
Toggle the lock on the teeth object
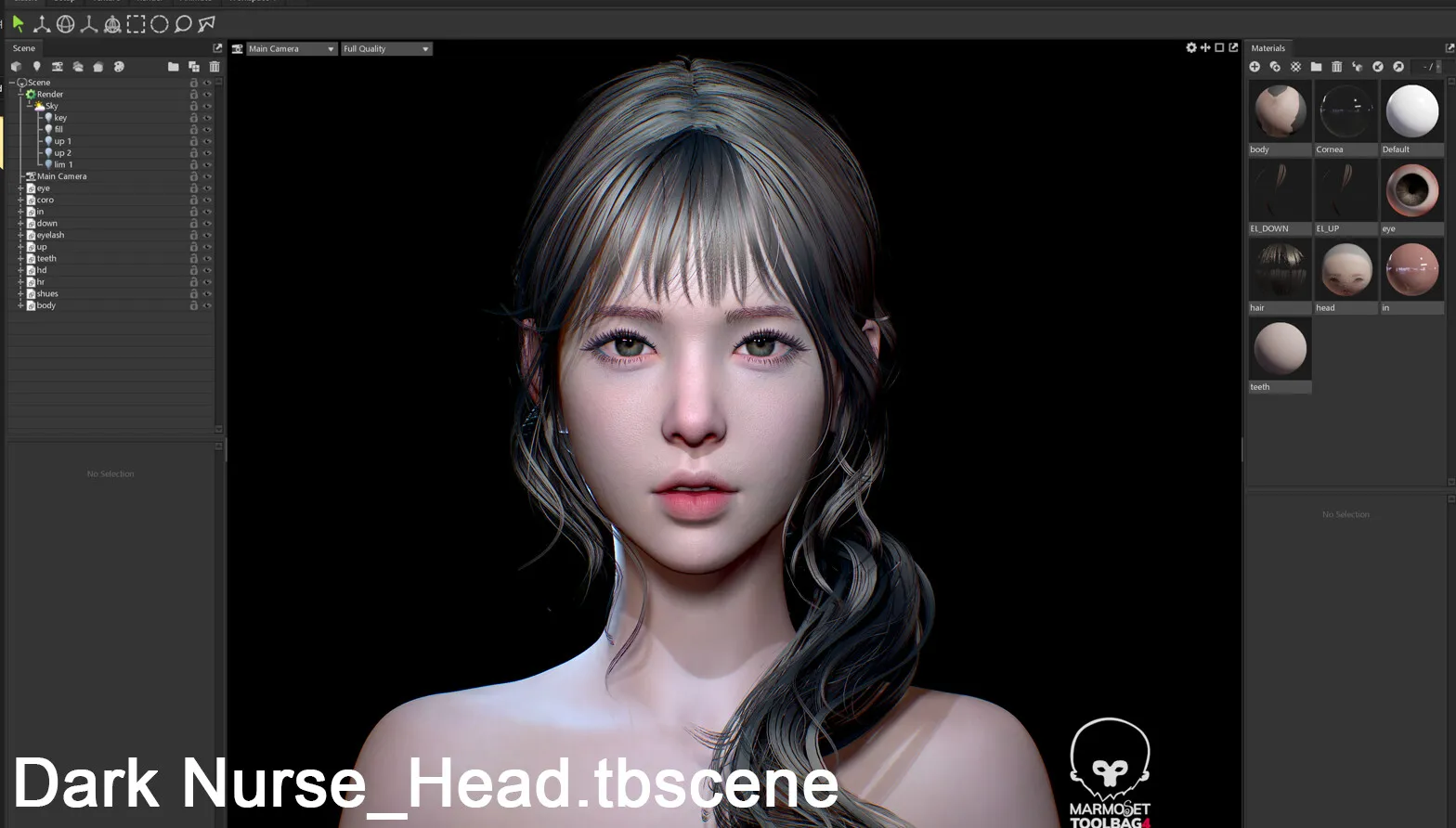tap(194, 259)
